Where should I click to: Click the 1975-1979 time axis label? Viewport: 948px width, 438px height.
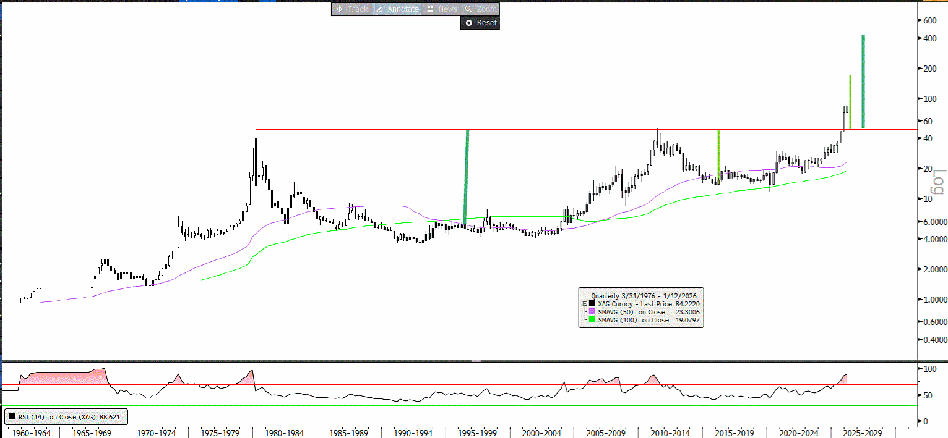pyautogui.click(x=221, y=433)
